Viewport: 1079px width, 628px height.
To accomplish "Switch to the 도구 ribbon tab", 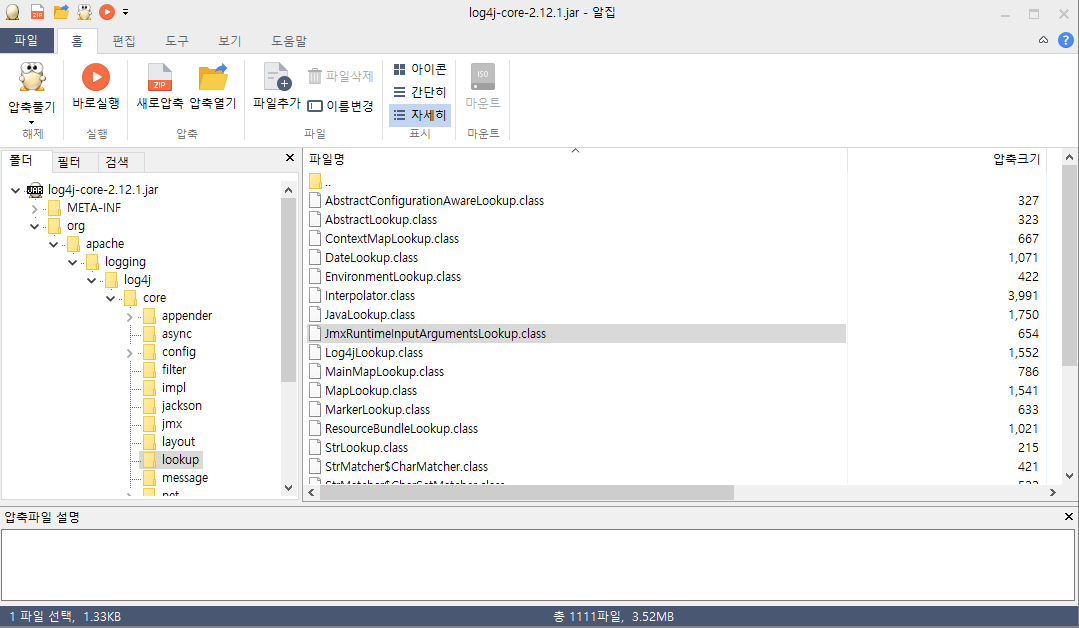I will click(x=177, y=41).
